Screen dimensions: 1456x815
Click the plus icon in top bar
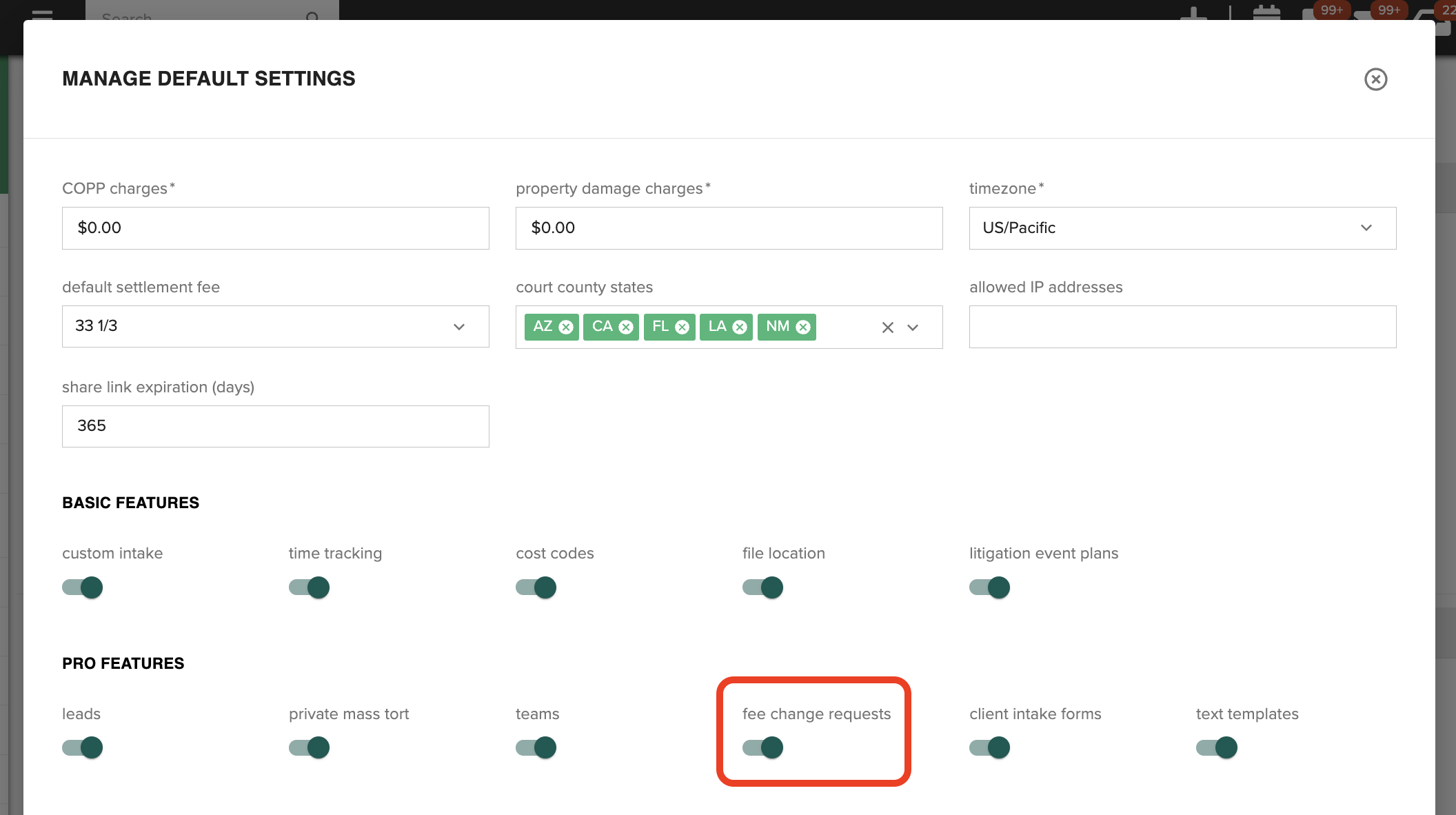pyautogui.click(x=1193, y=12)
